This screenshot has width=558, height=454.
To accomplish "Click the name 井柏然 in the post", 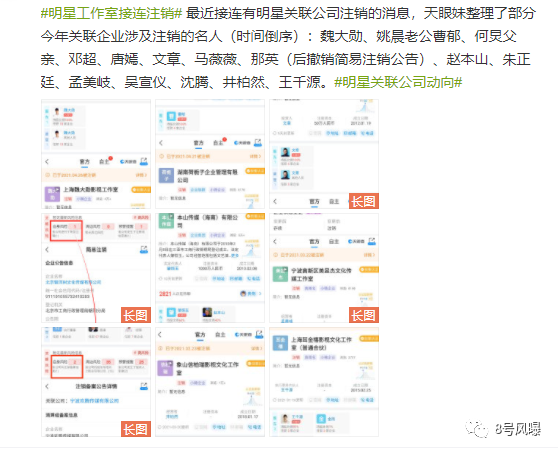I will 243,83.
